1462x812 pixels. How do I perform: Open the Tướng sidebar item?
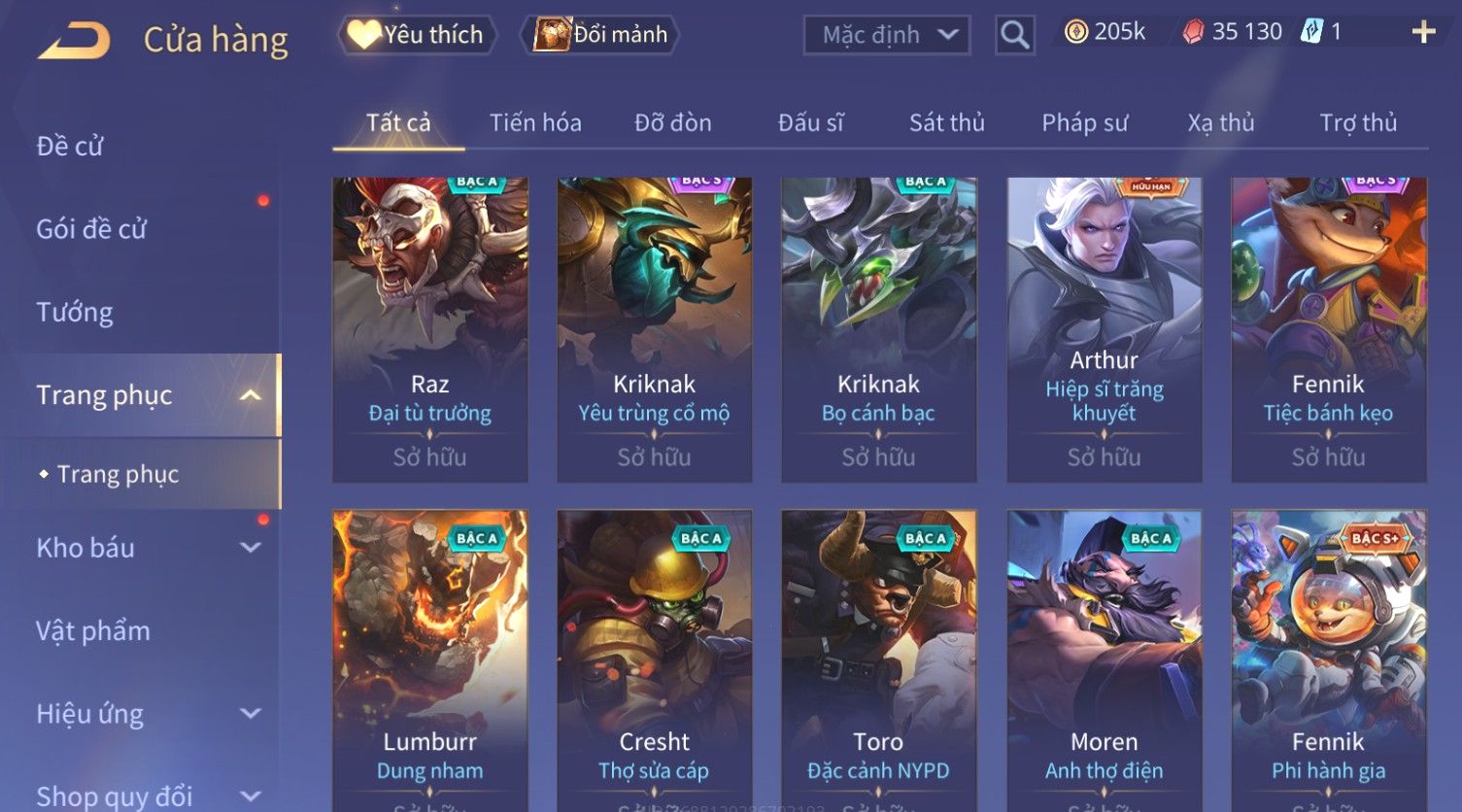(x=75, y=313)
